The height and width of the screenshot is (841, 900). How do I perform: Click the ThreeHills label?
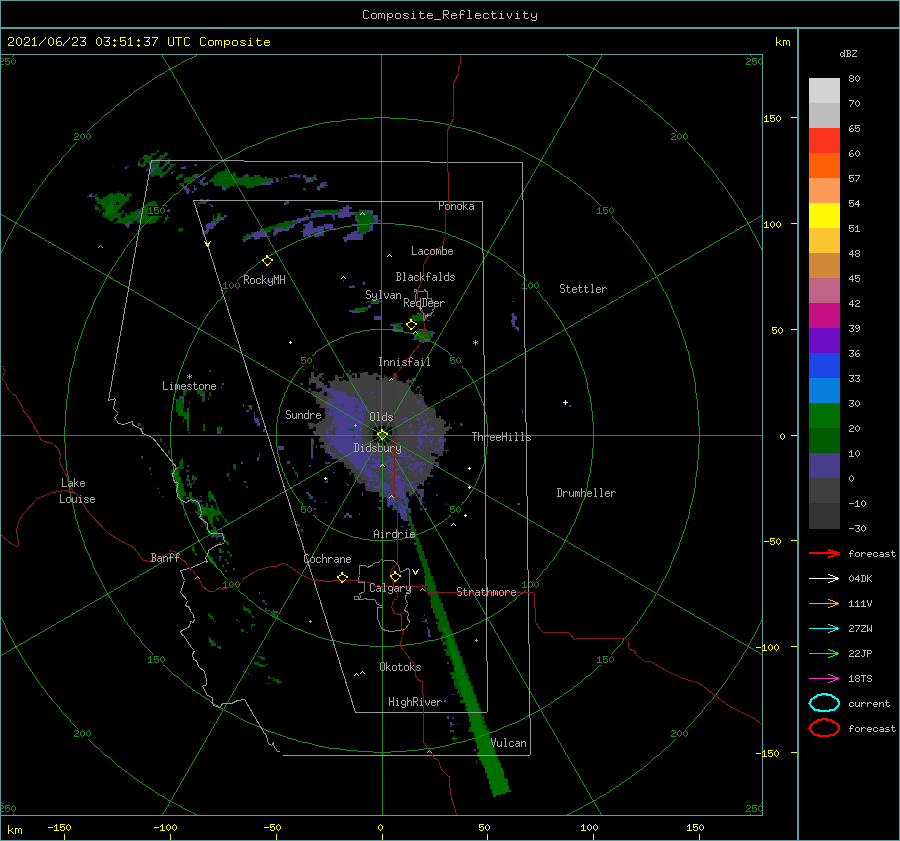coord(502,437)
